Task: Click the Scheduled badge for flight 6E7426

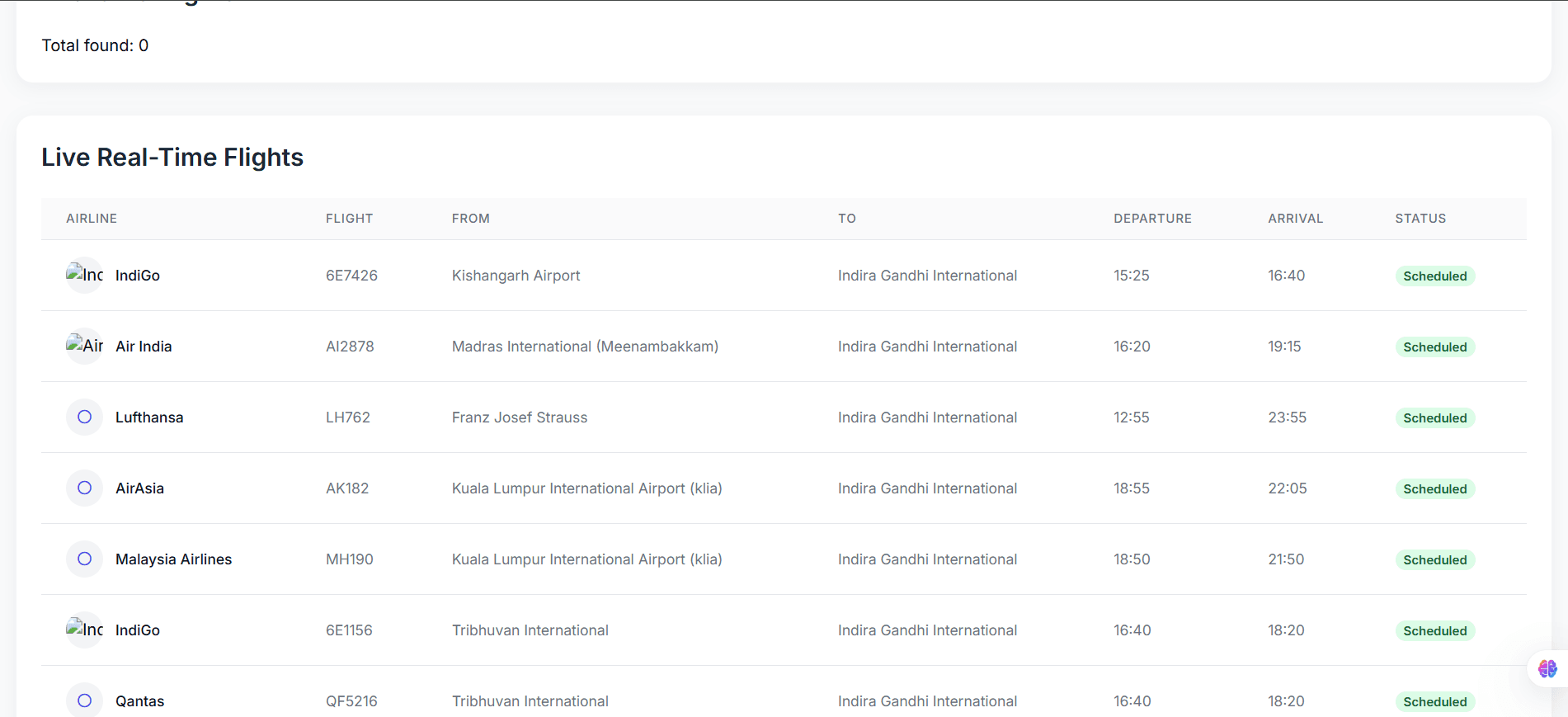Action: (x=1435, y=276)
